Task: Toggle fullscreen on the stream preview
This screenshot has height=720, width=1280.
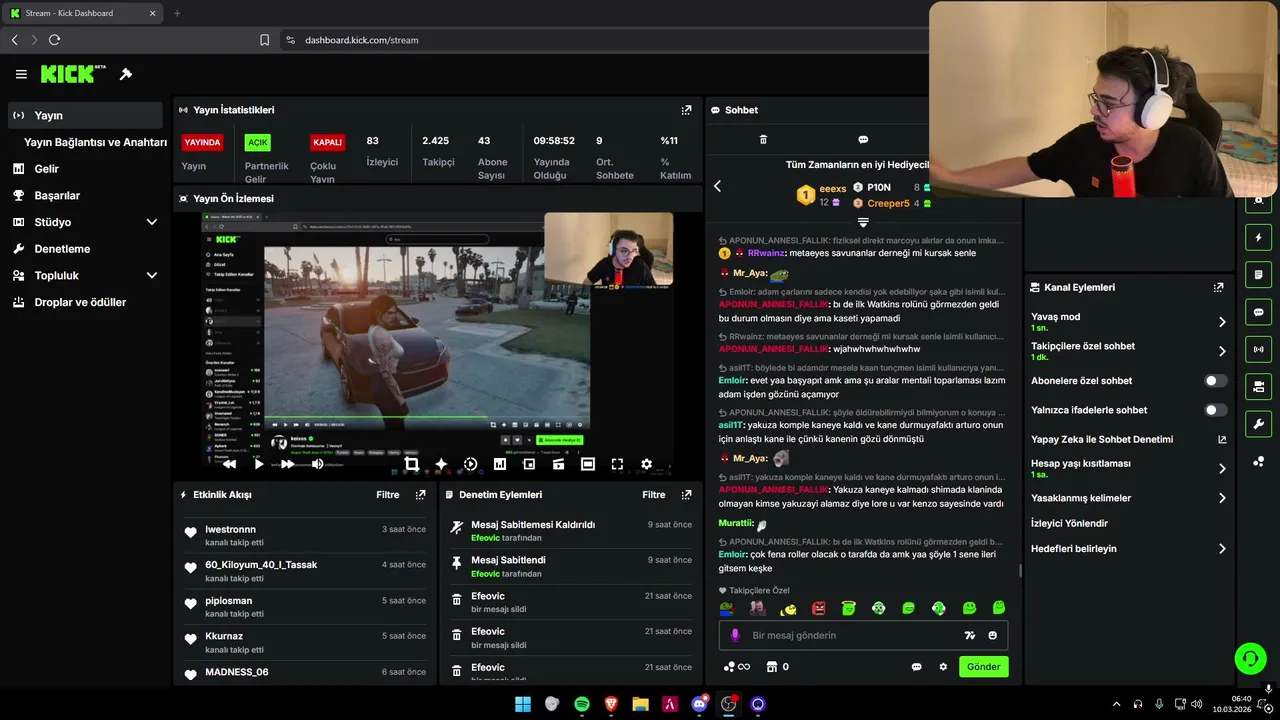Action: click(617, 464)
